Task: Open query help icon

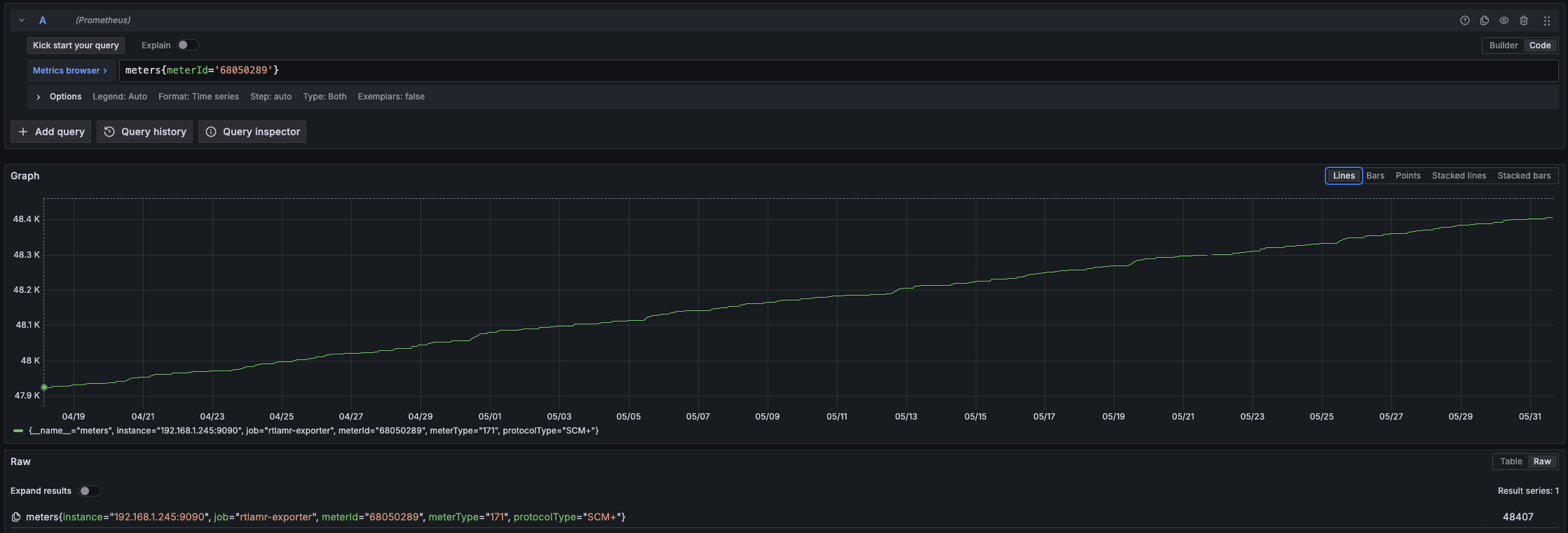Action: click(x=1464, y=20)
